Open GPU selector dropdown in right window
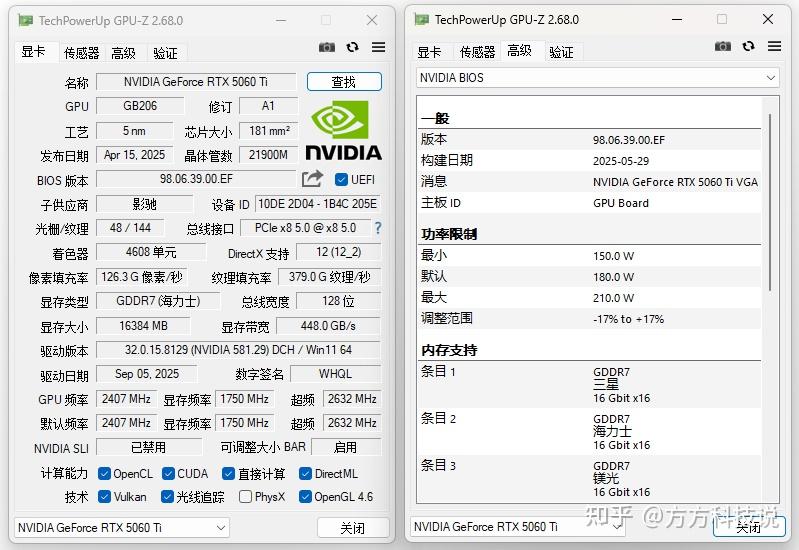This screenshot has height=550, width=799. click(x=518, y=527)
